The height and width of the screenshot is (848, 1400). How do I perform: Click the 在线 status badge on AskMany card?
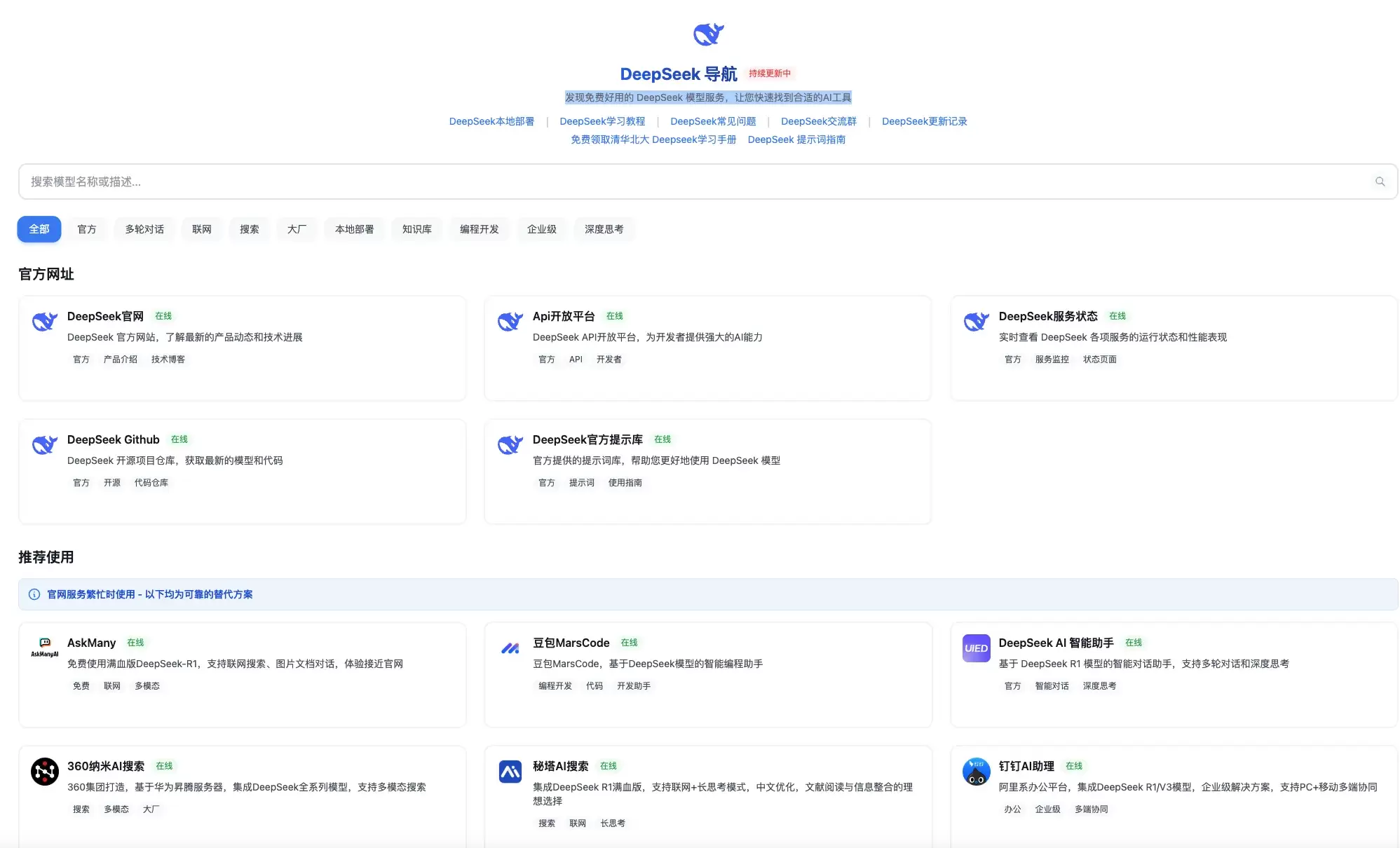tap(135, 643)
